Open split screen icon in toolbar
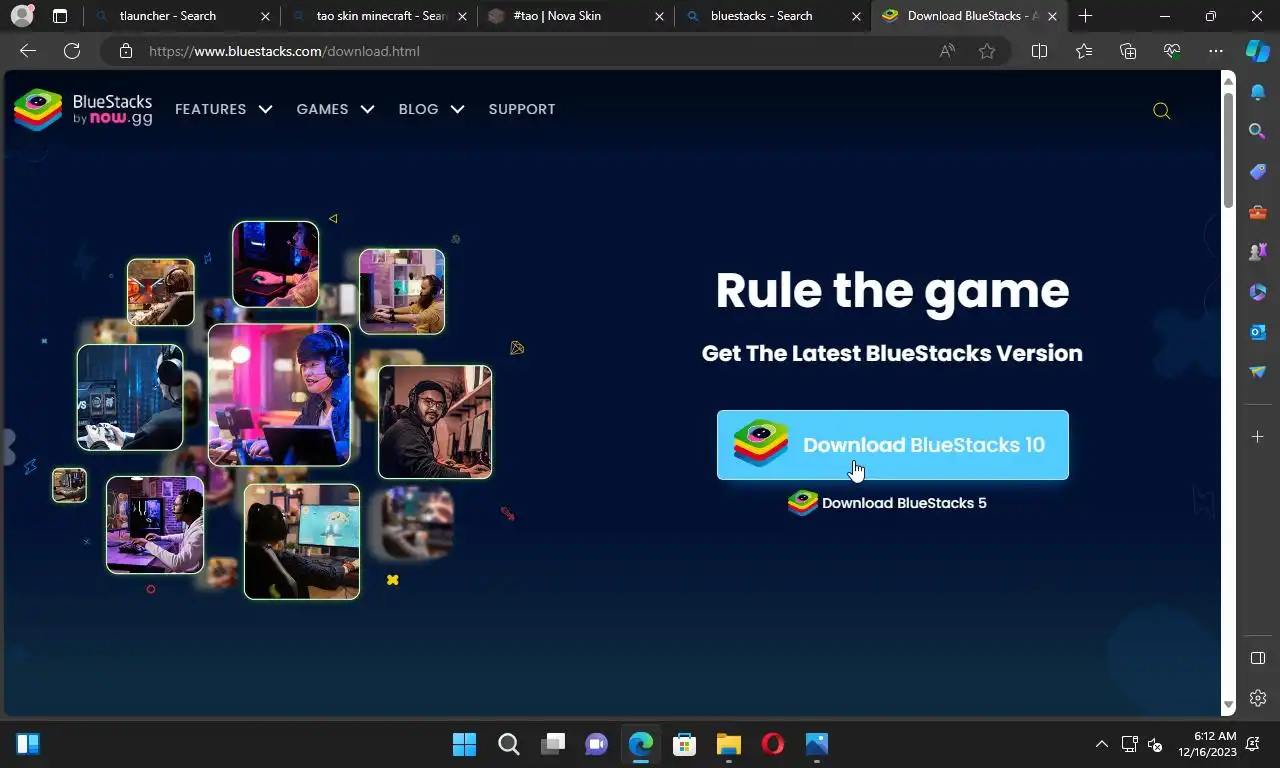This screenshot has width=1280, height=768. tap(1039, 51)
